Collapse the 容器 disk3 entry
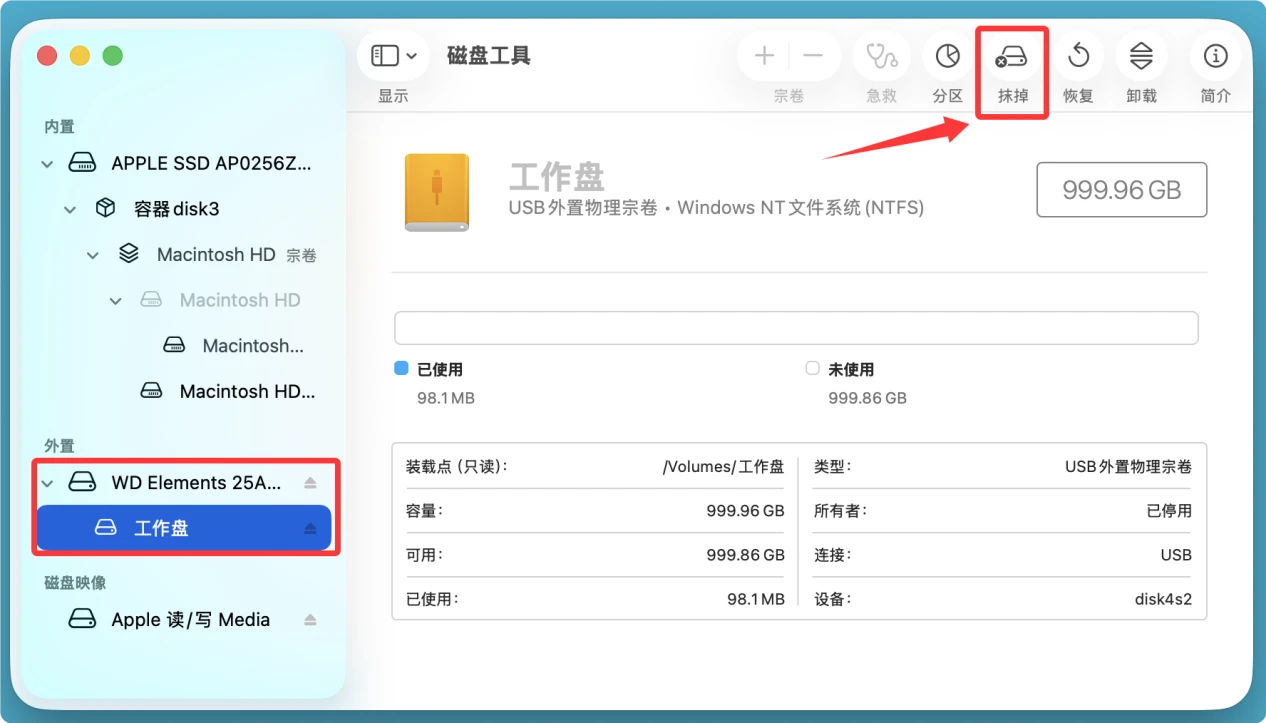Viewport: 1266px width, 723px height. pos(69,208)
